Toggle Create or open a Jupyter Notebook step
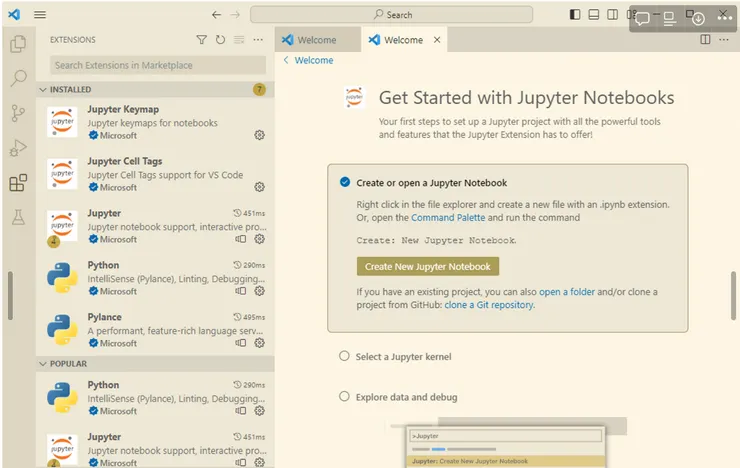Viewport: 740px width, 468px height. (x=345, y=182)
